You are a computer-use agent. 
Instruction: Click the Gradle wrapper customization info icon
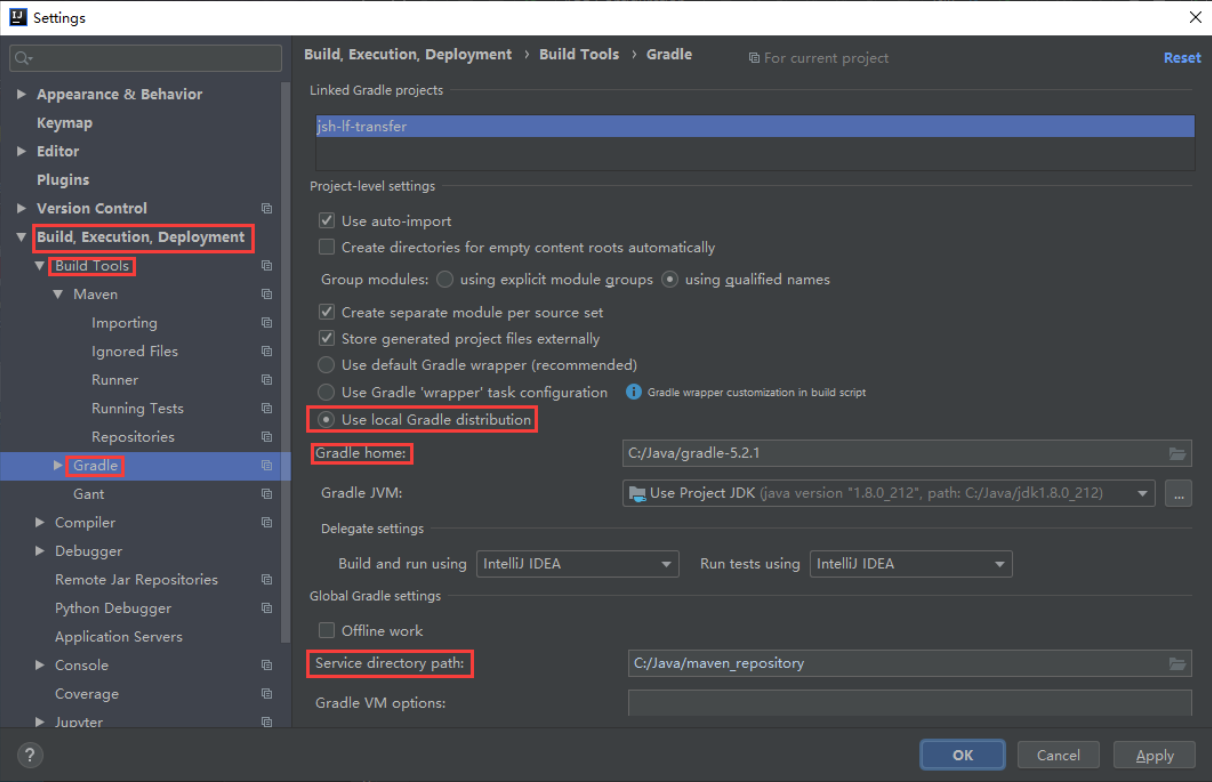pos(633,392)
